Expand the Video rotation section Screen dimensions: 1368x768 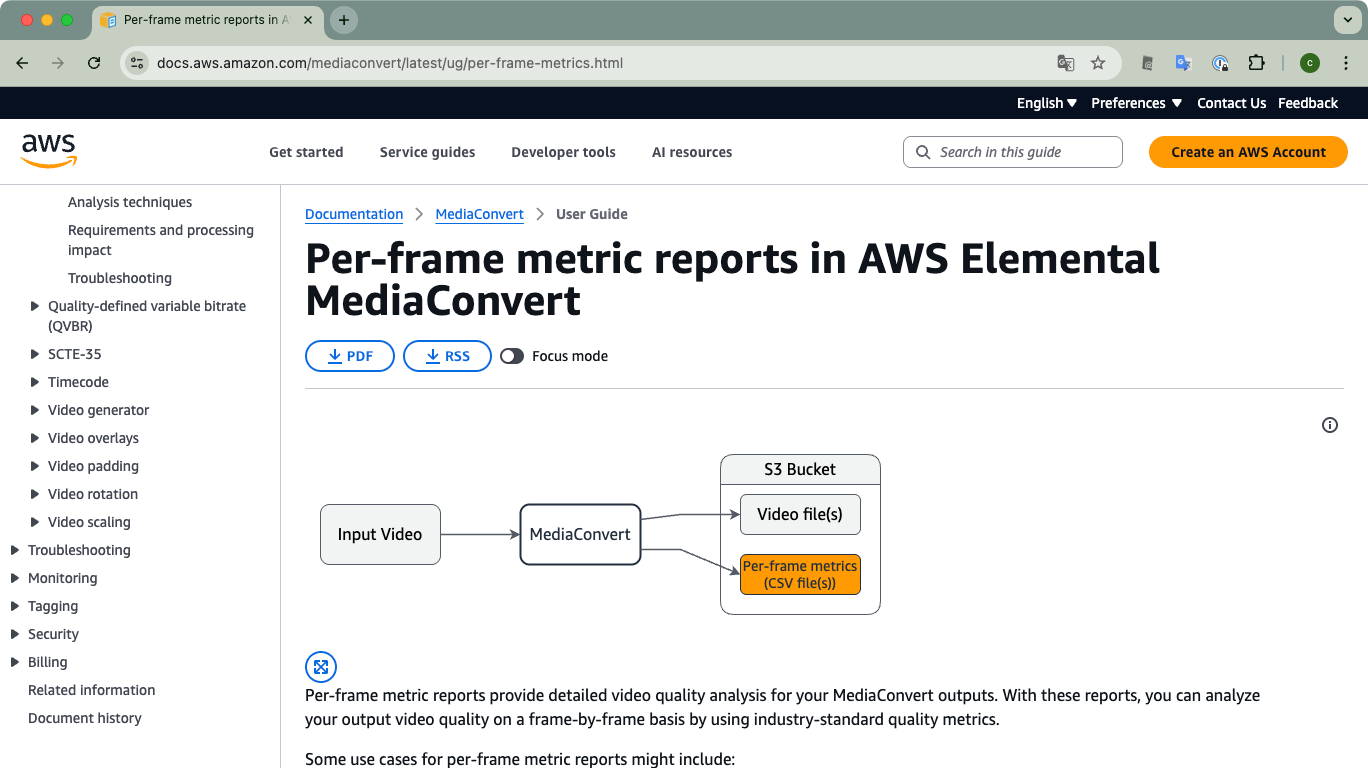[x=36, y=494]
